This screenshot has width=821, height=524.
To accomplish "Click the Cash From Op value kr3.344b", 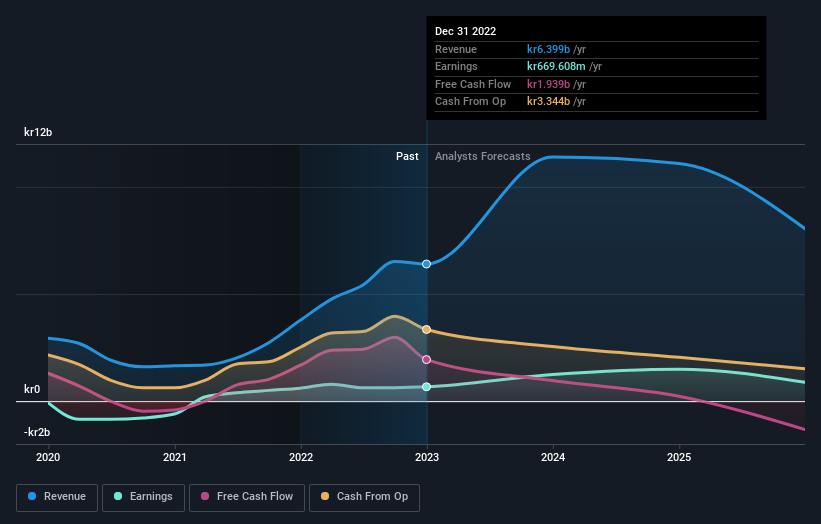I will pyautogui.click(x=548, y=102).
